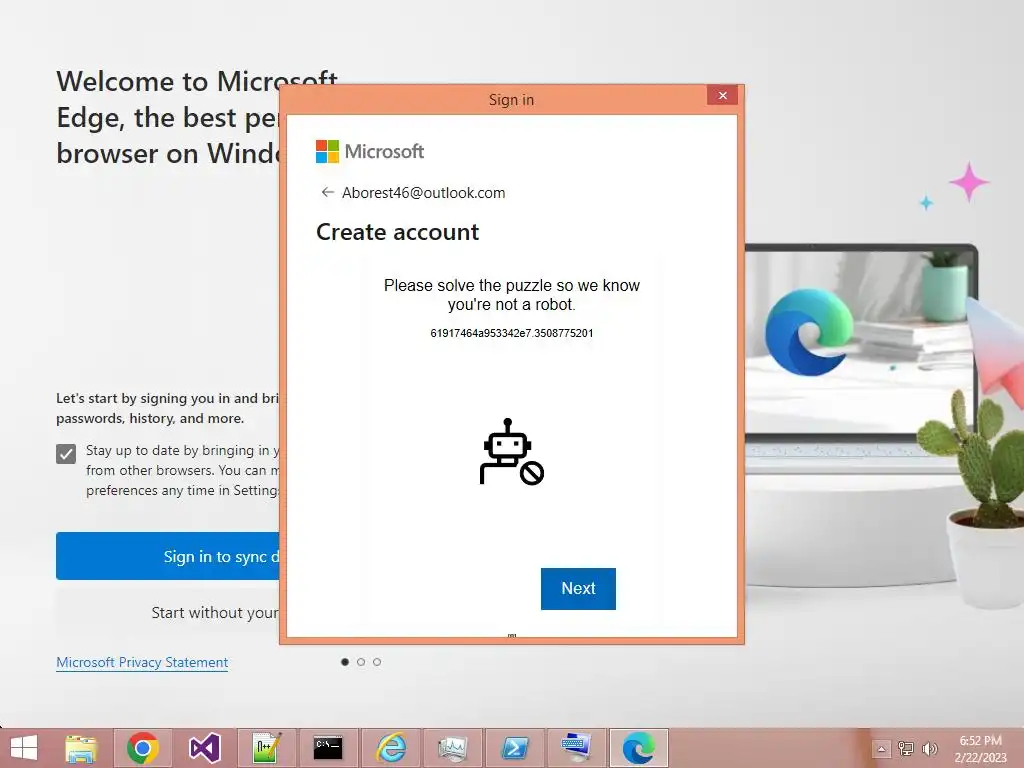
Task: Launch Internet Explorer from the taskbar
Action: pyautogui.click(x=391, y=748)
